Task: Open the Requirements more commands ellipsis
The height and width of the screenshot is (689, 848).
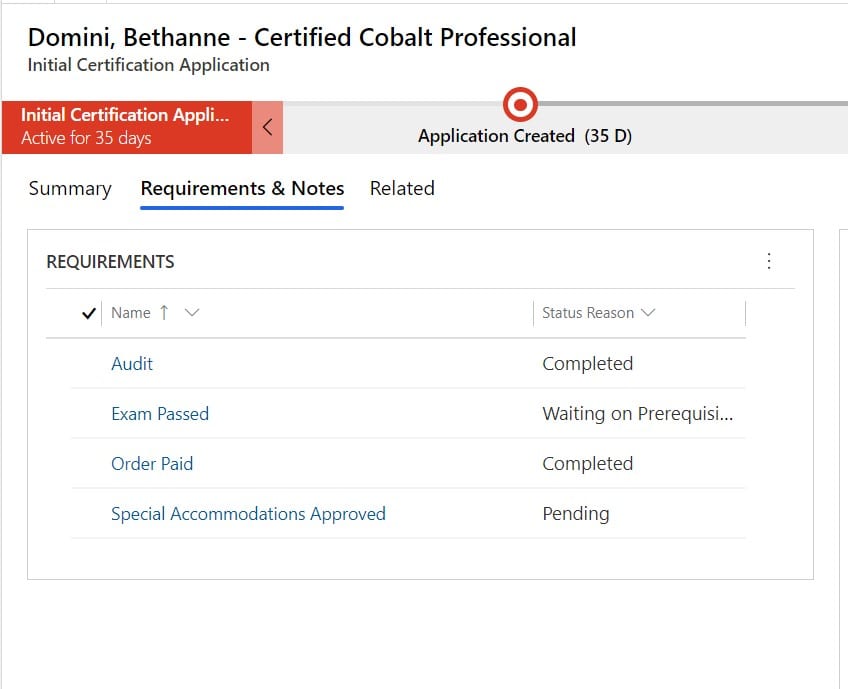Action: pos(768,261)
